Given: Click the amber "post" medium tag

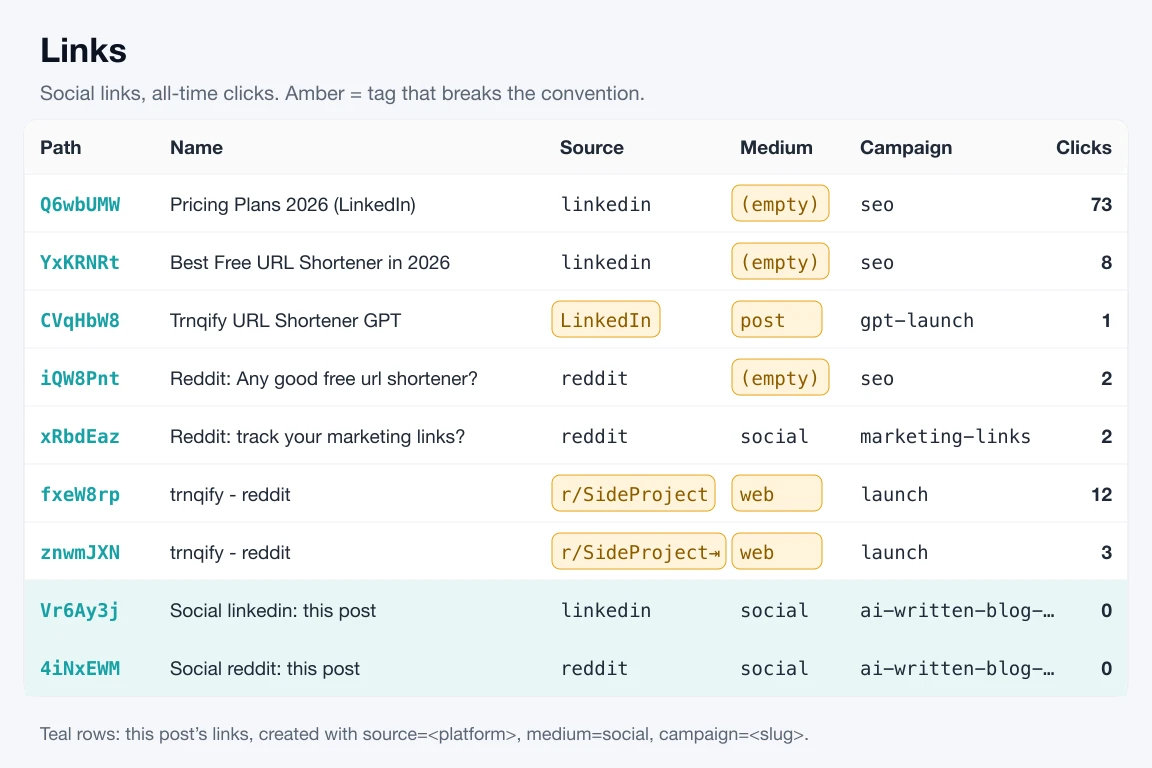Looking at the screenshot, I should point(777,320).
